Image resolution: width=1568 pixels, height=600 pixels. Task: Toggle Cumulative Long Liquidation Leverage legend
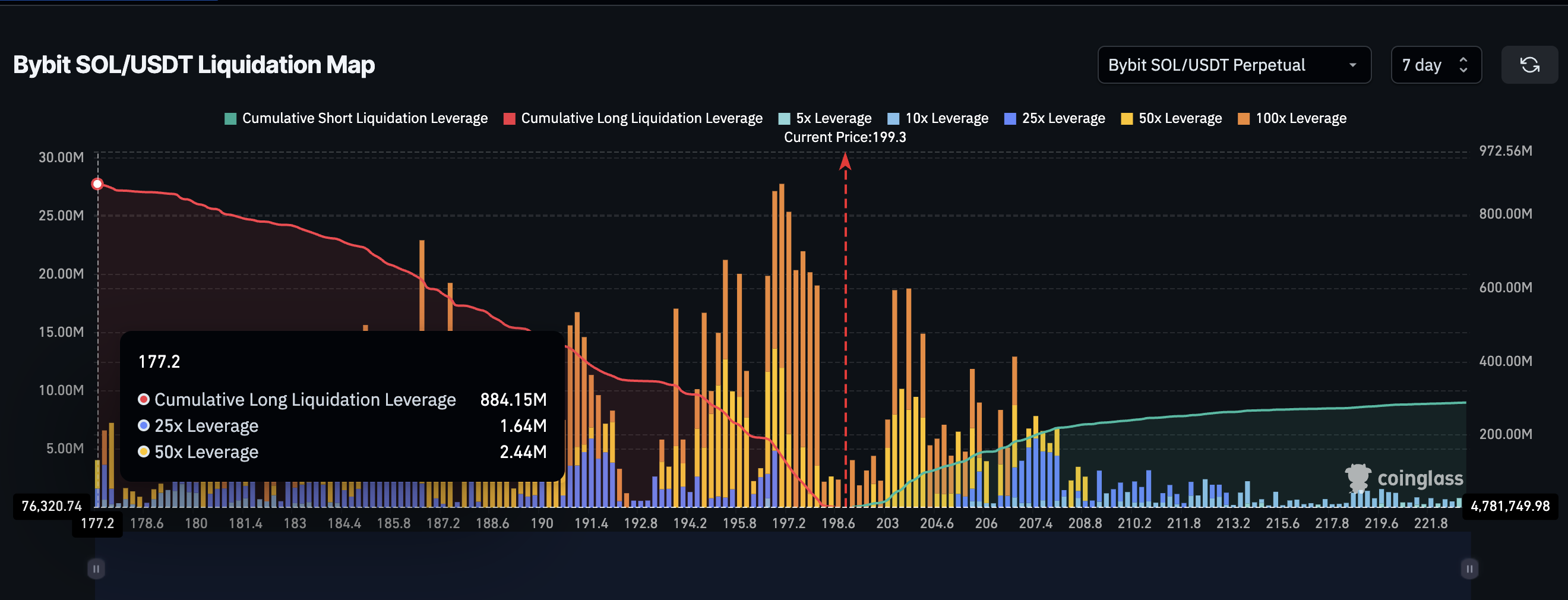pos(633,118)
